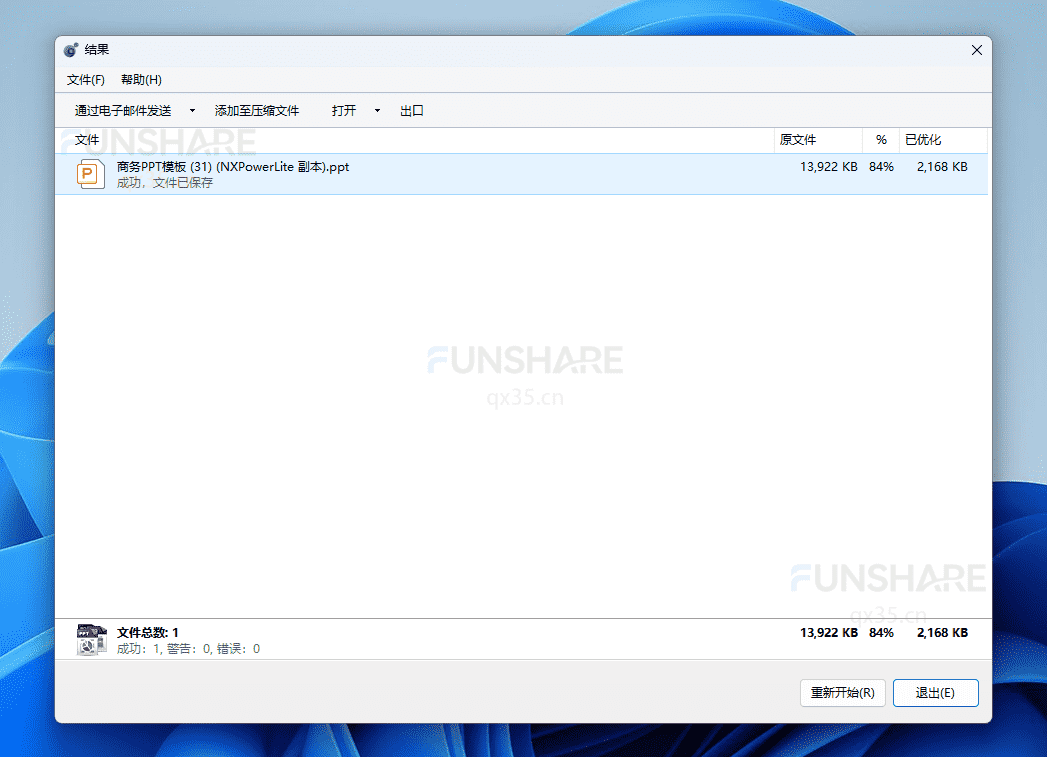Click the 文件 column header

click(x=87, y=140)
